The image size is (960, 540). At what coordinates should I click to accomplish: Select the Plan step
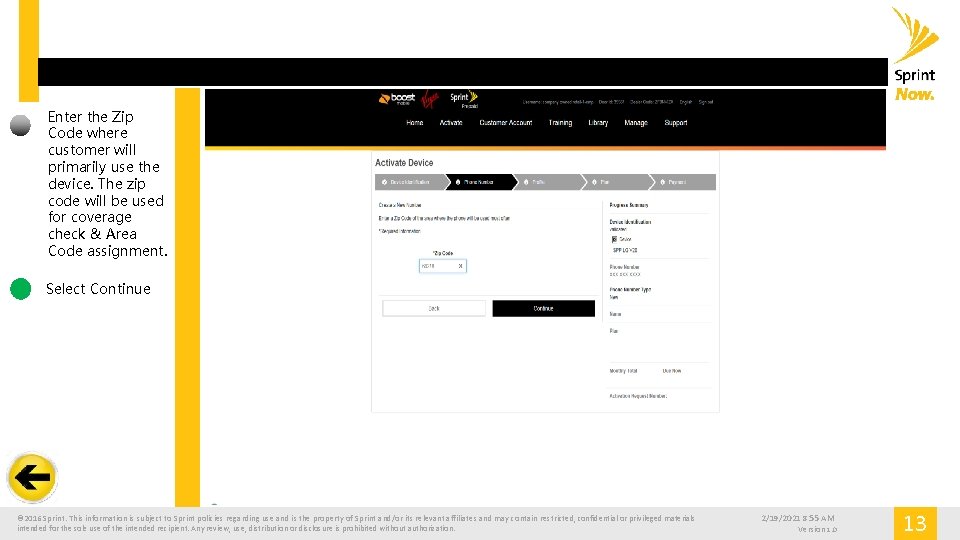tap(617, 182)
